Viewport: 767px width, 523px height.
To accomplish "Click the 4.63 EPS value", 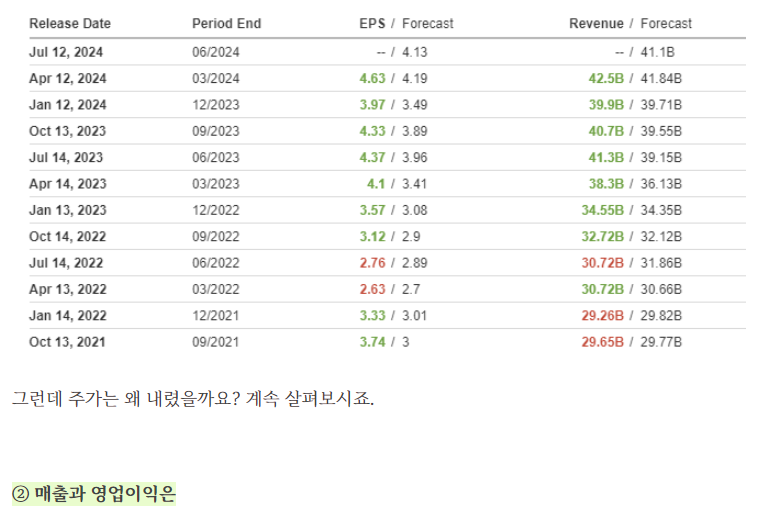I will [x=372, y=79].
